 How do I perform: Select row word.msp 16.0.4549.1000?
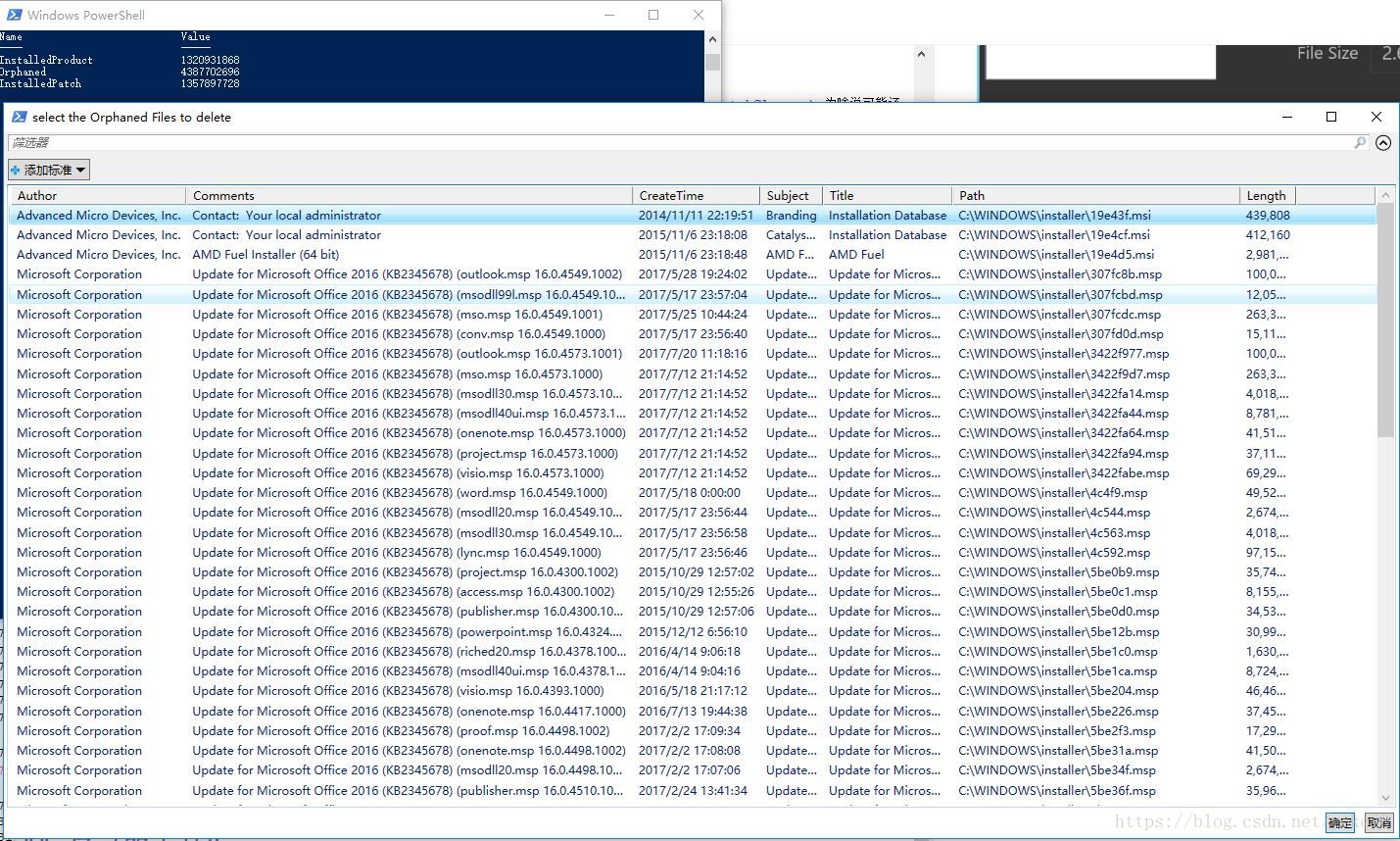click(x=692, y=492)
